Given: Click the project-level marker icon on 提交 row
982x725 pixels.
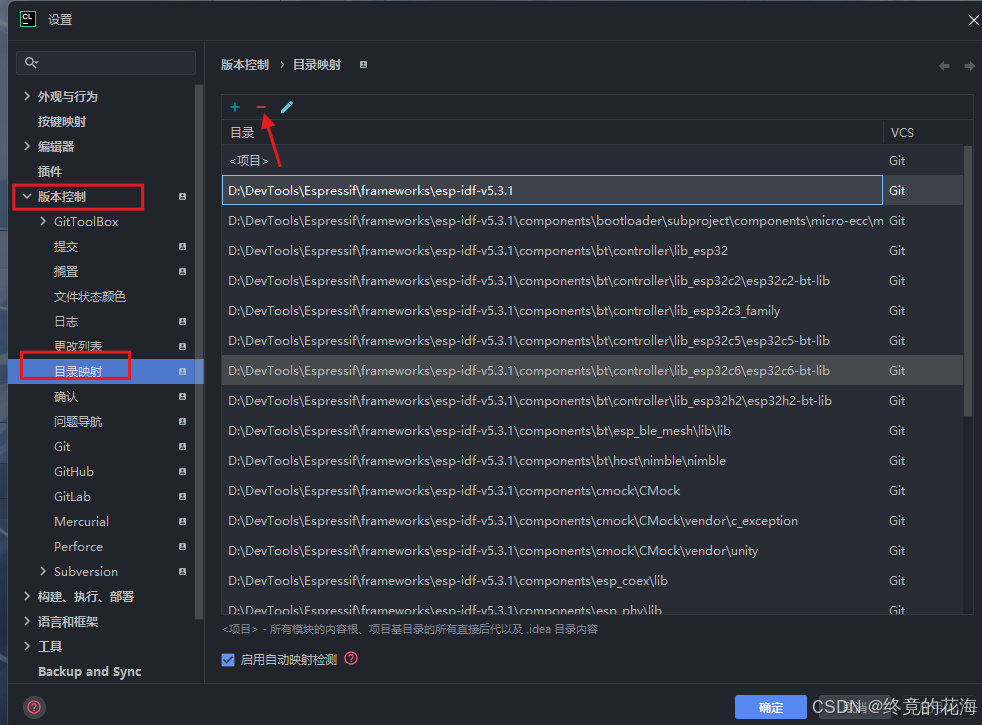Looking at the screenshot, I should coord(182,247).
